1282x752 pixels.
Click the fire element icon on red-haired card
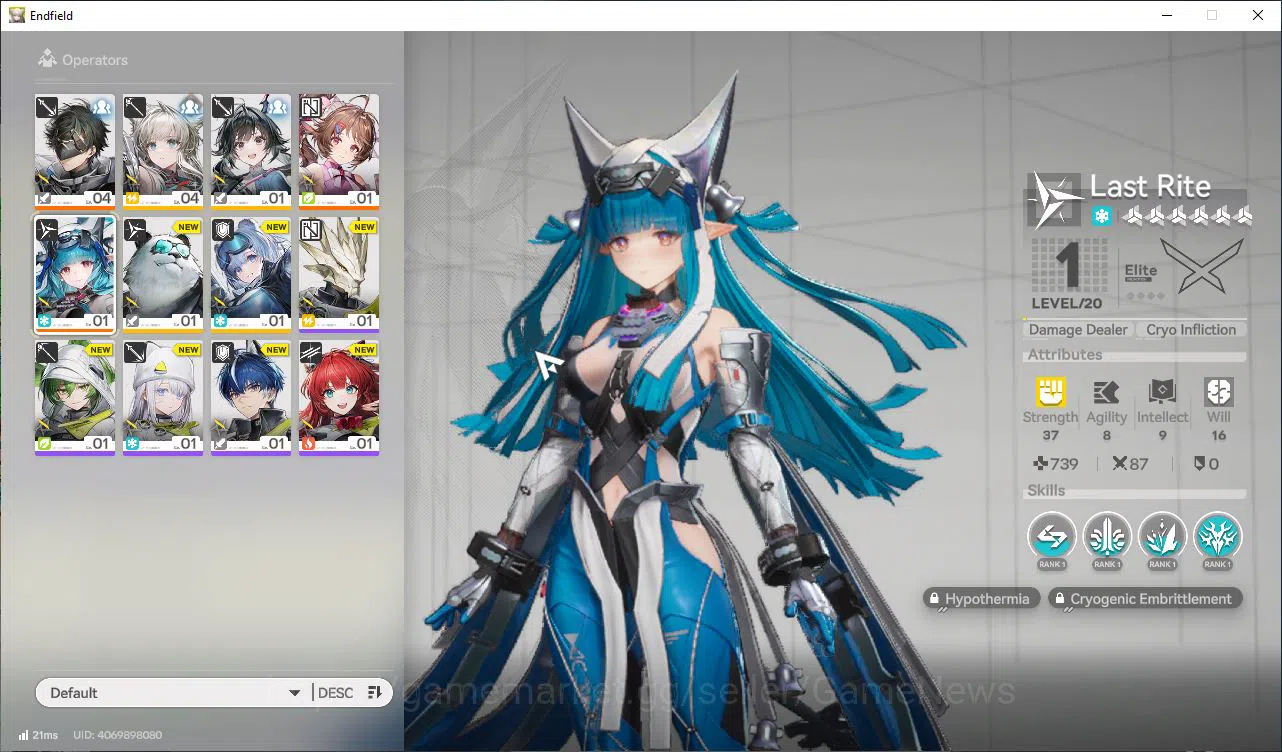(x=308, y=443)
